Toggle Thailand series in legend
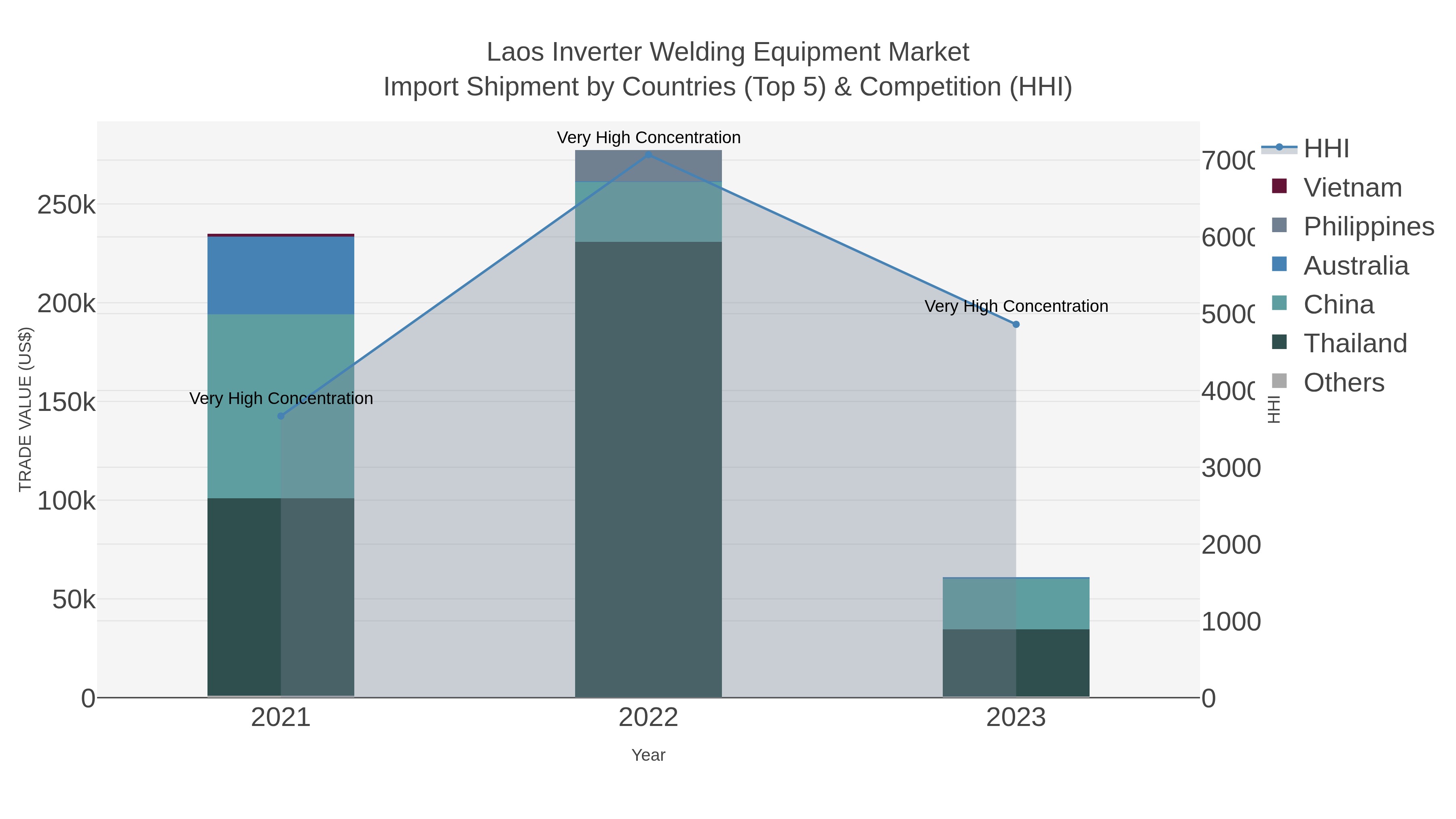This screenshot has height=819, width=1456. click(x=1339, y=344)
